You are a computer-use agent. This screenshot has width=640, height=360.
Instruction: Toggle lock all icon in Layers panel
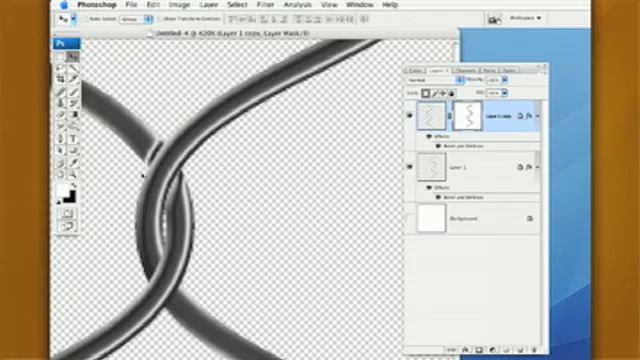point(451,93)
